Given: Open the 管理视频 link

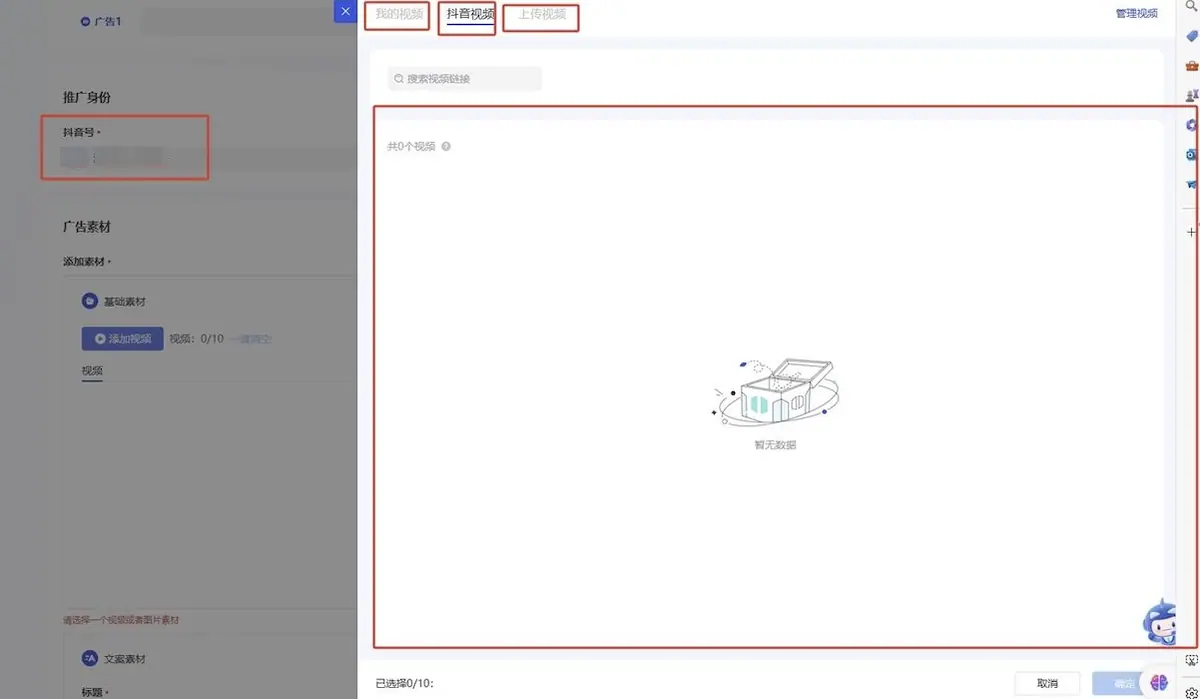Looking at the screenshot, I should [1136, 14].
